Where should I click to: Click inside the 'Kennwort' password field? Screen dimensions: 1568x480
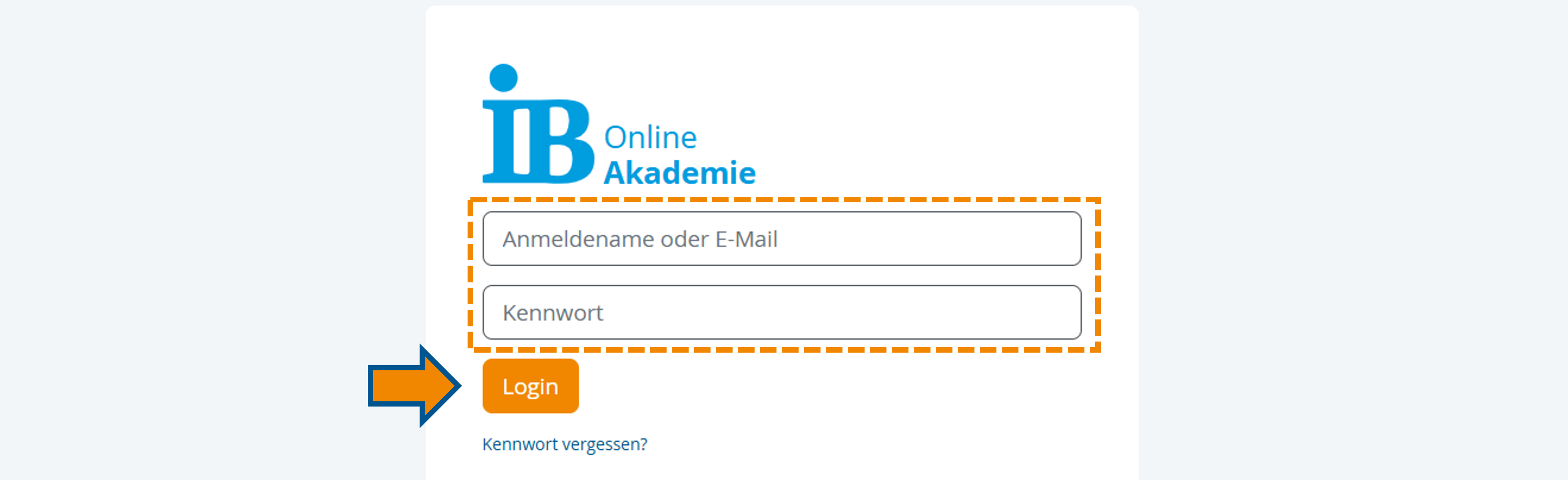[x=781, y=312]
